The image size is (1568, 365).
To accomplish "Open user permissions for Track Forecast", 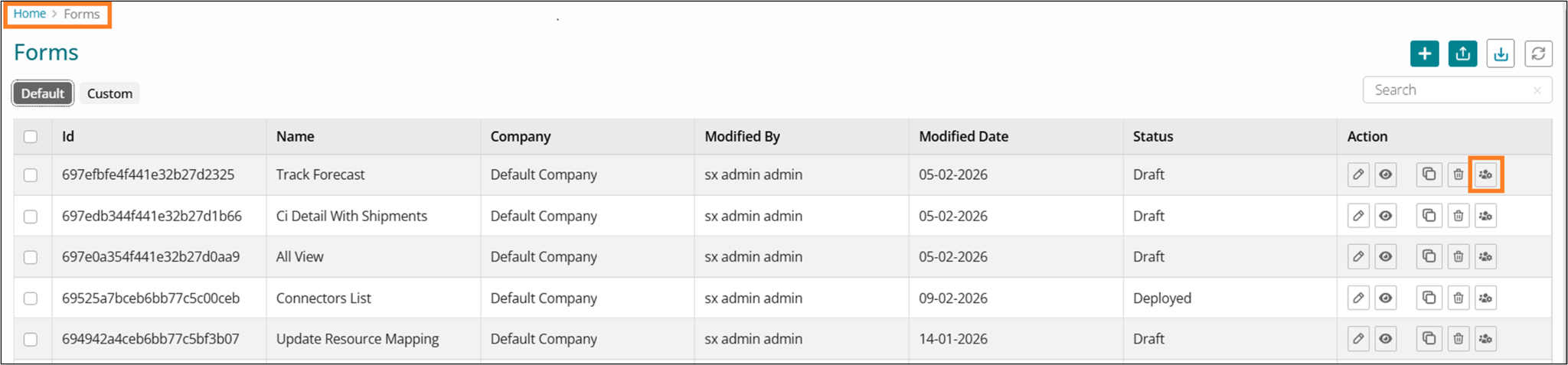I will click(x=1485, y=174).
